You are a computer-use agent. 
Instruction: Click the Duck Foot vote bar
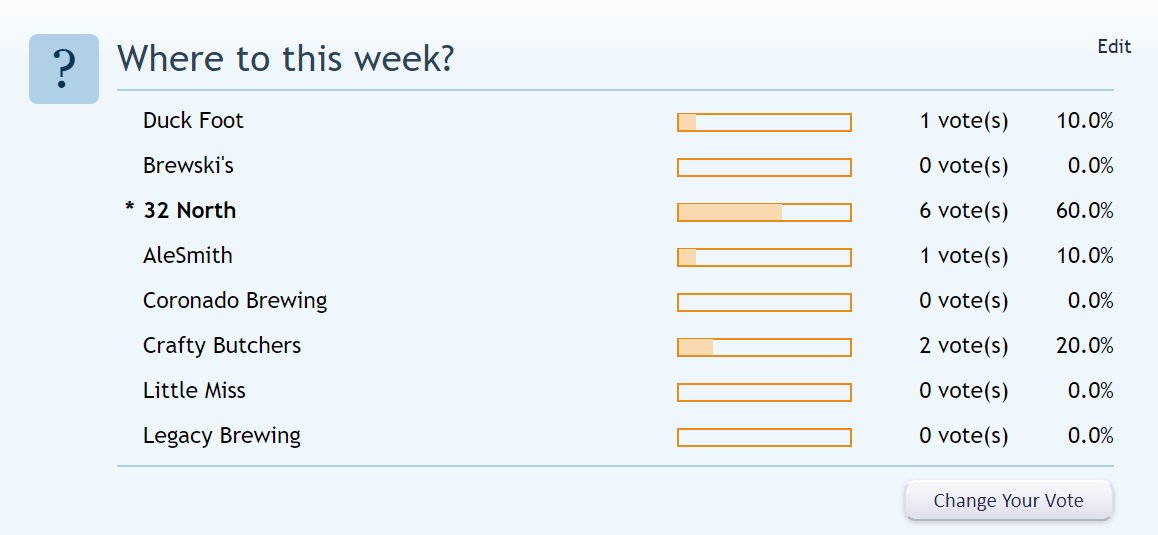coord(764,122)
